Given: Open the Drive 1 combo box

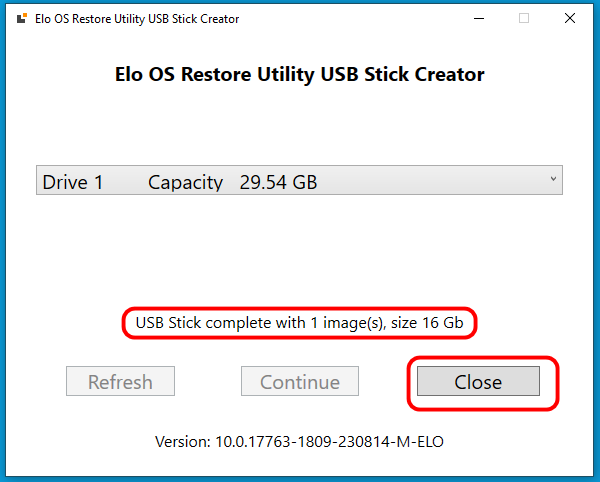Looking at the screenshot, I should tap(299, 180).
